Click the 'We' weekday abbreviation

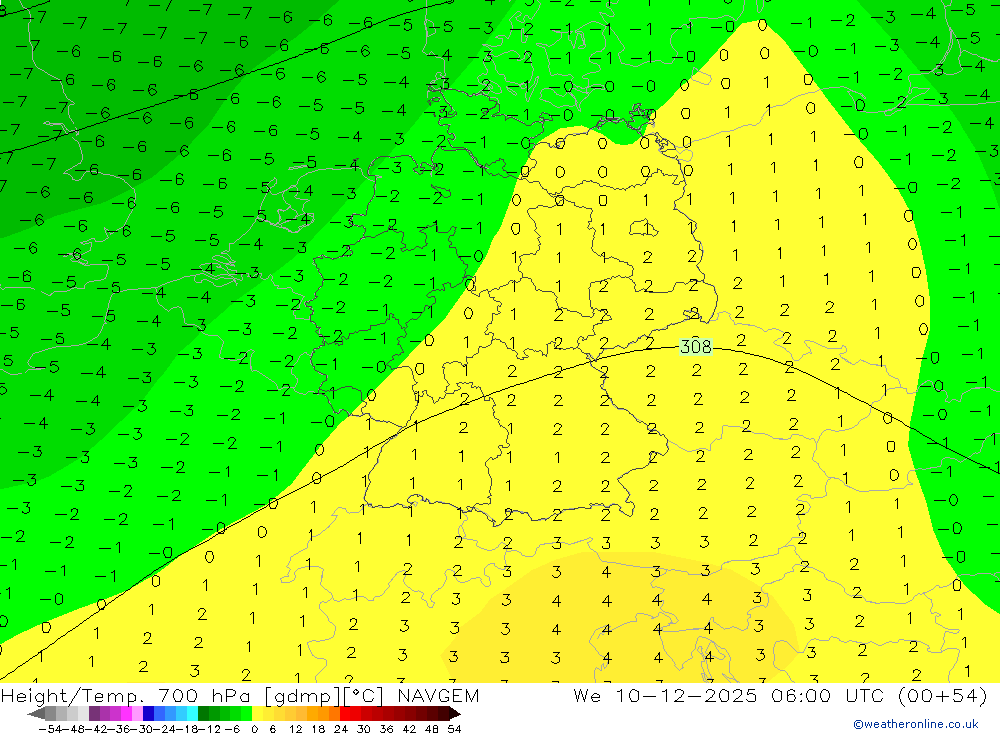click(x=587, y=695)
